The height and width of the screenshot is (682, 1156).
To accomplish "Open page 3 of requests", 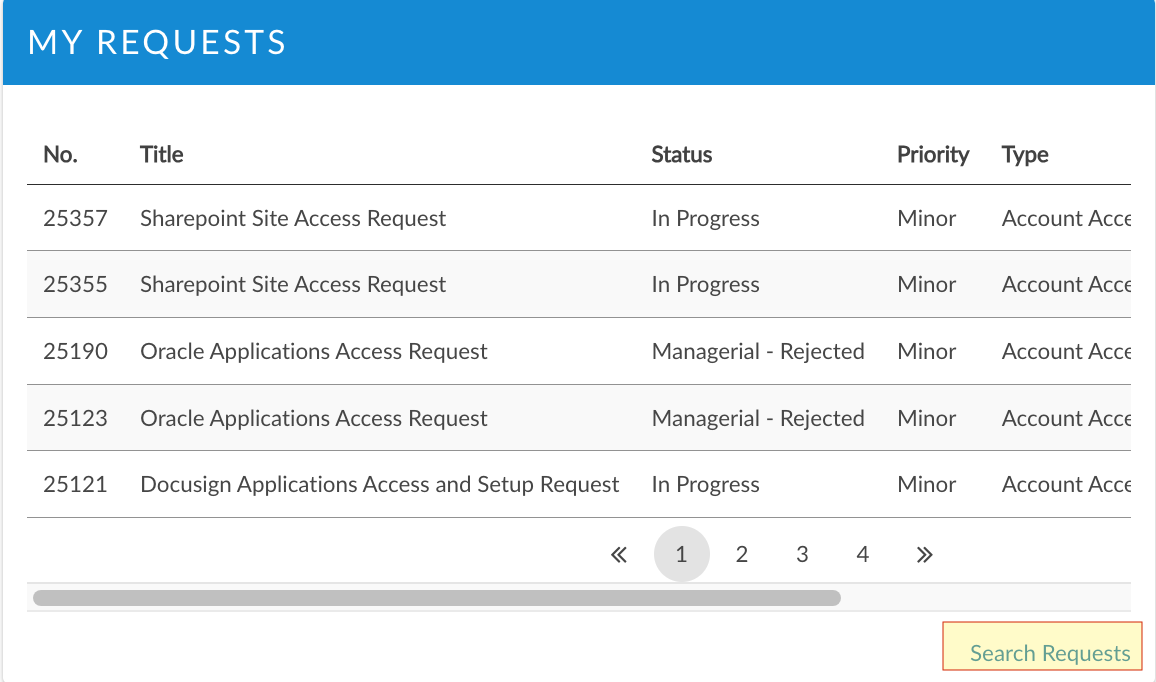I will click(x=802, y=554).
